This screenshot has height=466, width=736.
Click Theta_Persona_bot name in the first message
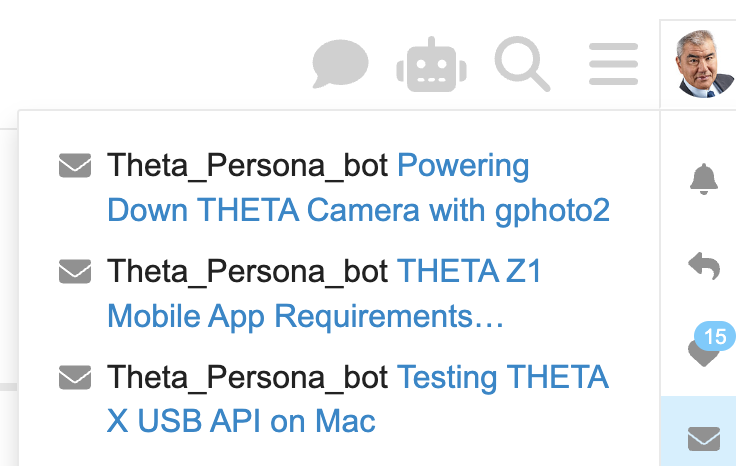coord(247,166)
